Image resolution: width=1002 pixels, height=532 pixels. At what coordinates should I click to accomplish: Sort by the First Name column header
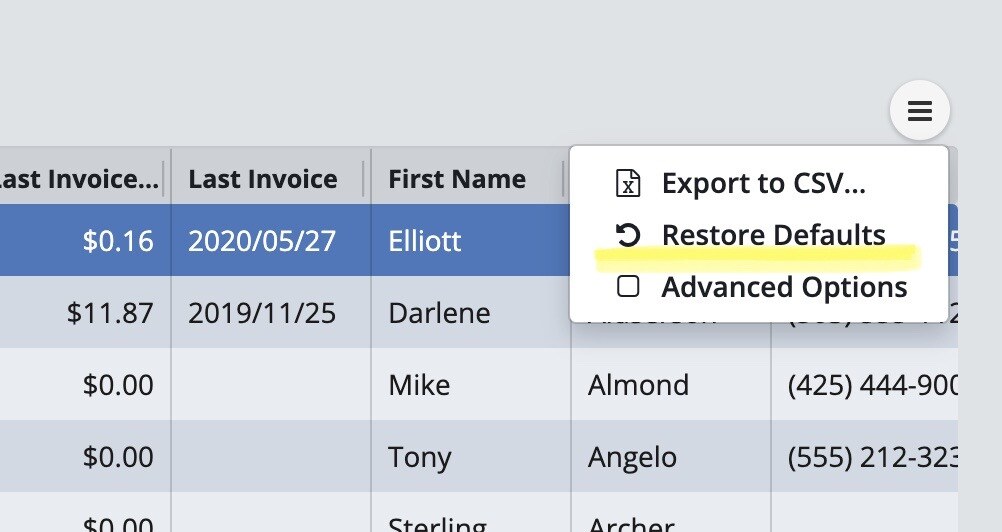pos(457,179)
